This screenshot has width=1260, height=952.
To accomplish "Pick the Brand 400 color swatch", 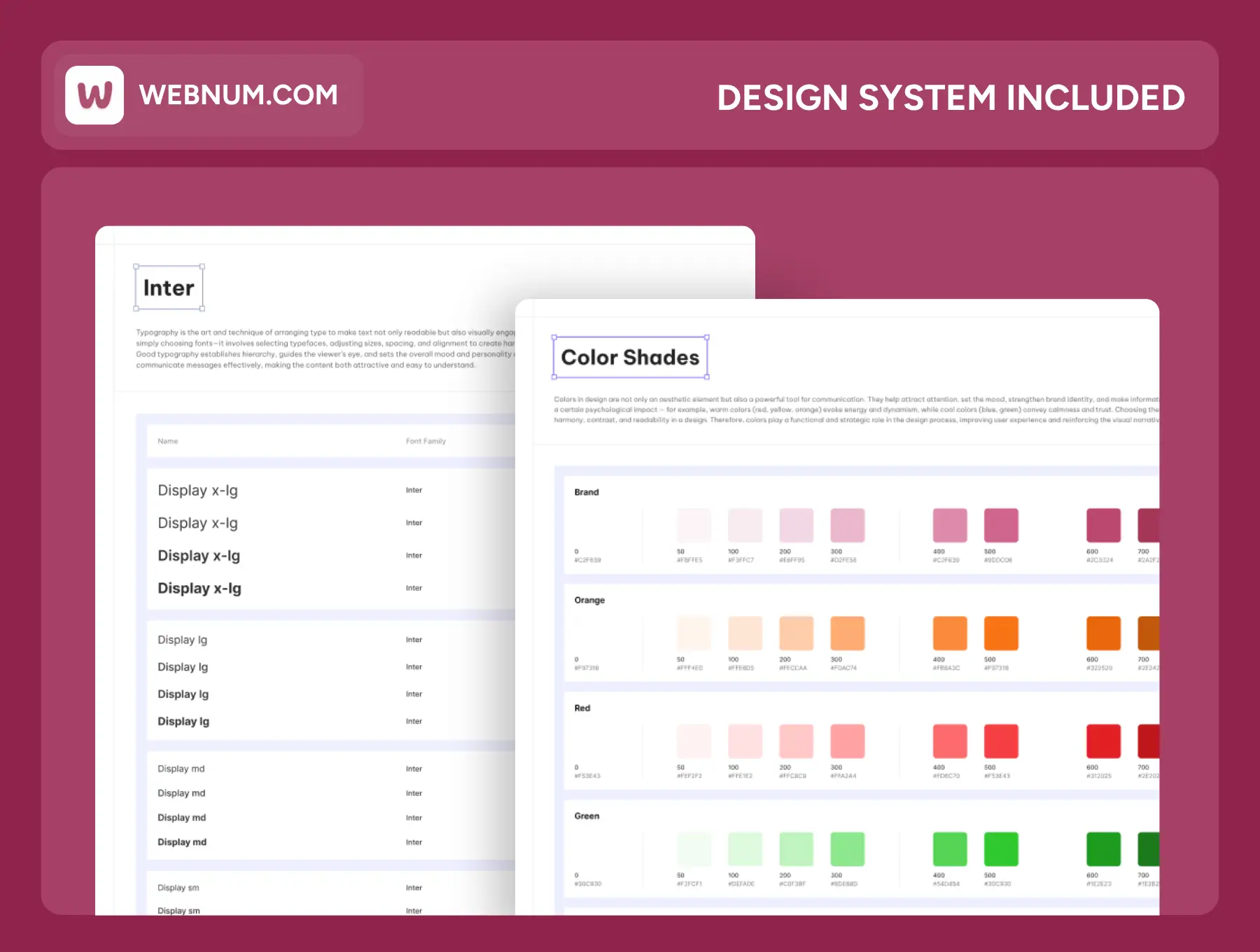I will [949, 526].
